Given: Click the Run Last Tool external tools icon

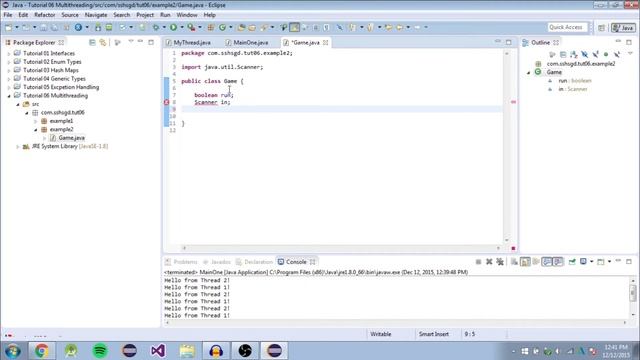Looking at the screenshot, I should (191, 27).
